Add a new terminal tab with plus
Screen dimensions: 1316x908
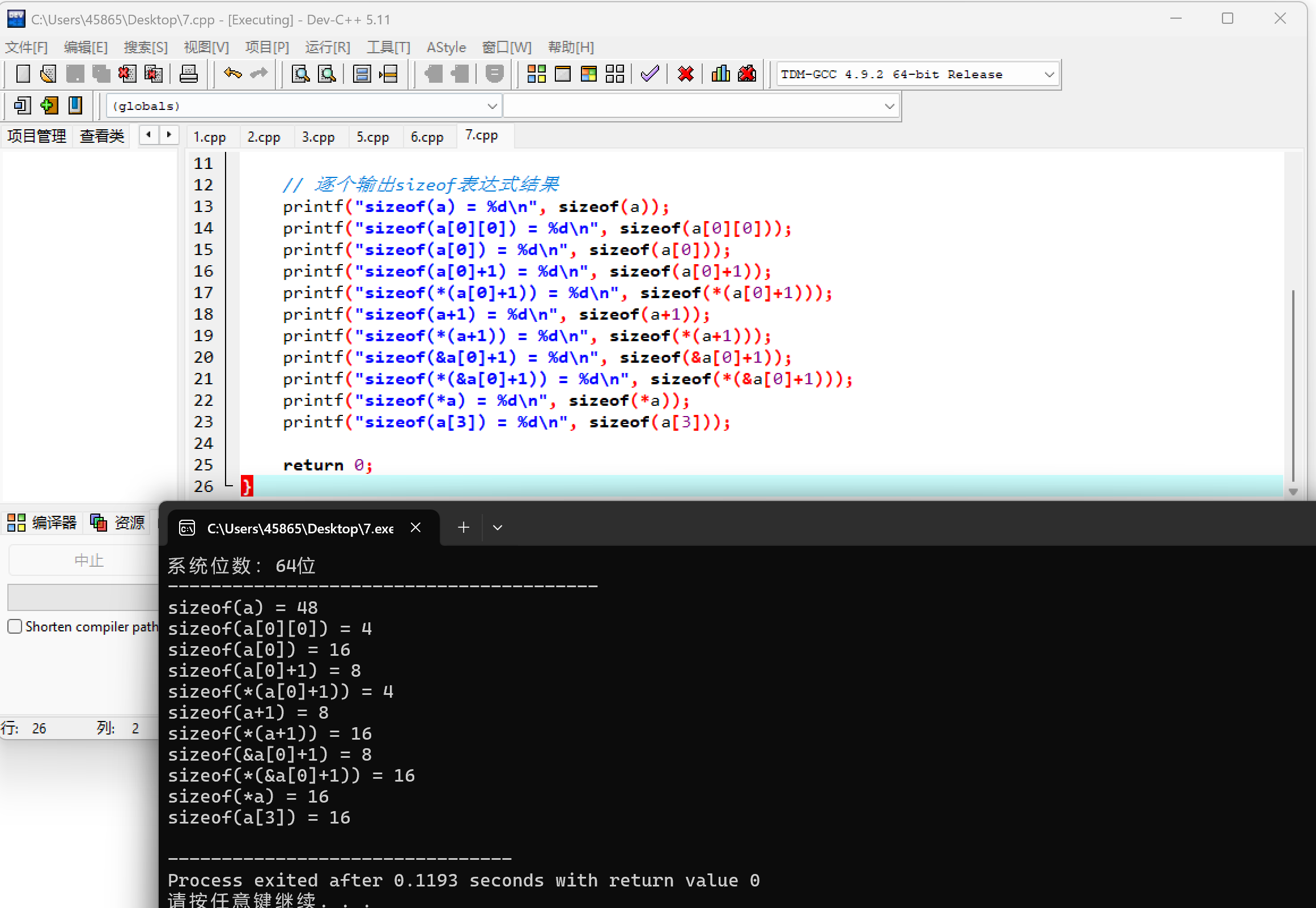coord(464,528)
